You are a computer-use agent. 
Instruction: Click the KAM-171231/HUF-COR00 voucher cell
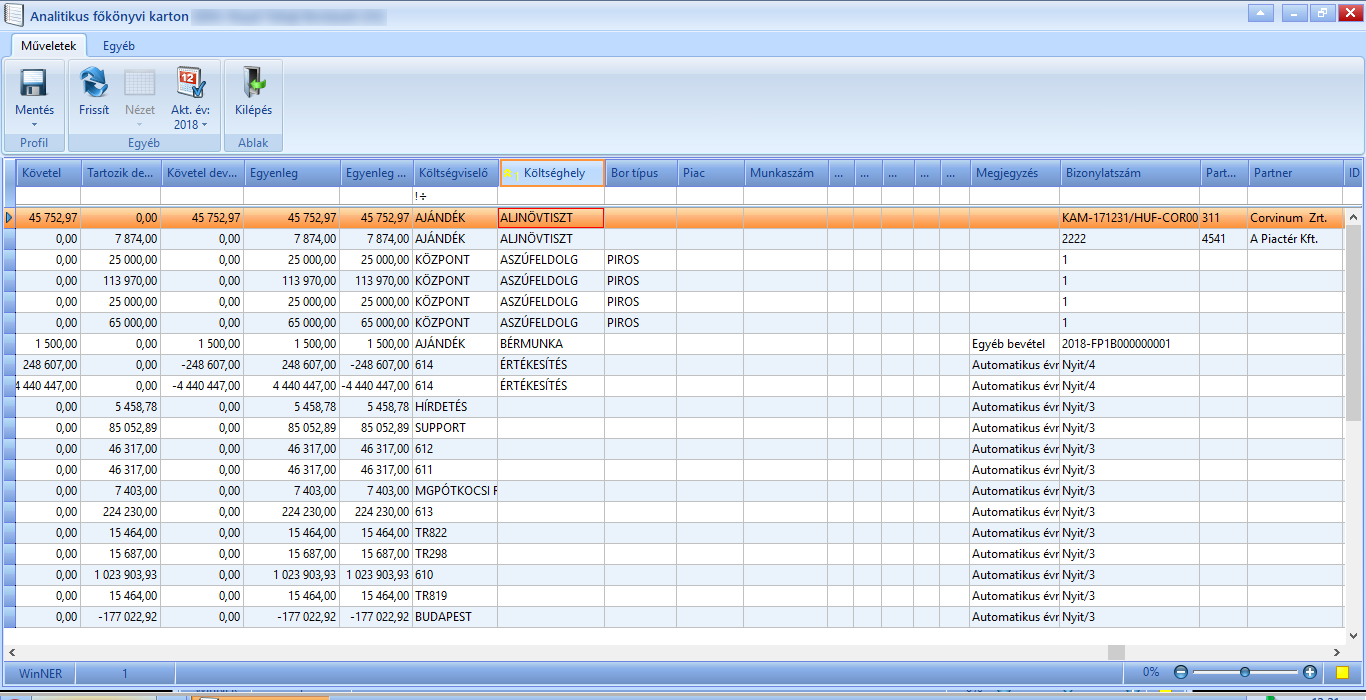[1130, 217]
